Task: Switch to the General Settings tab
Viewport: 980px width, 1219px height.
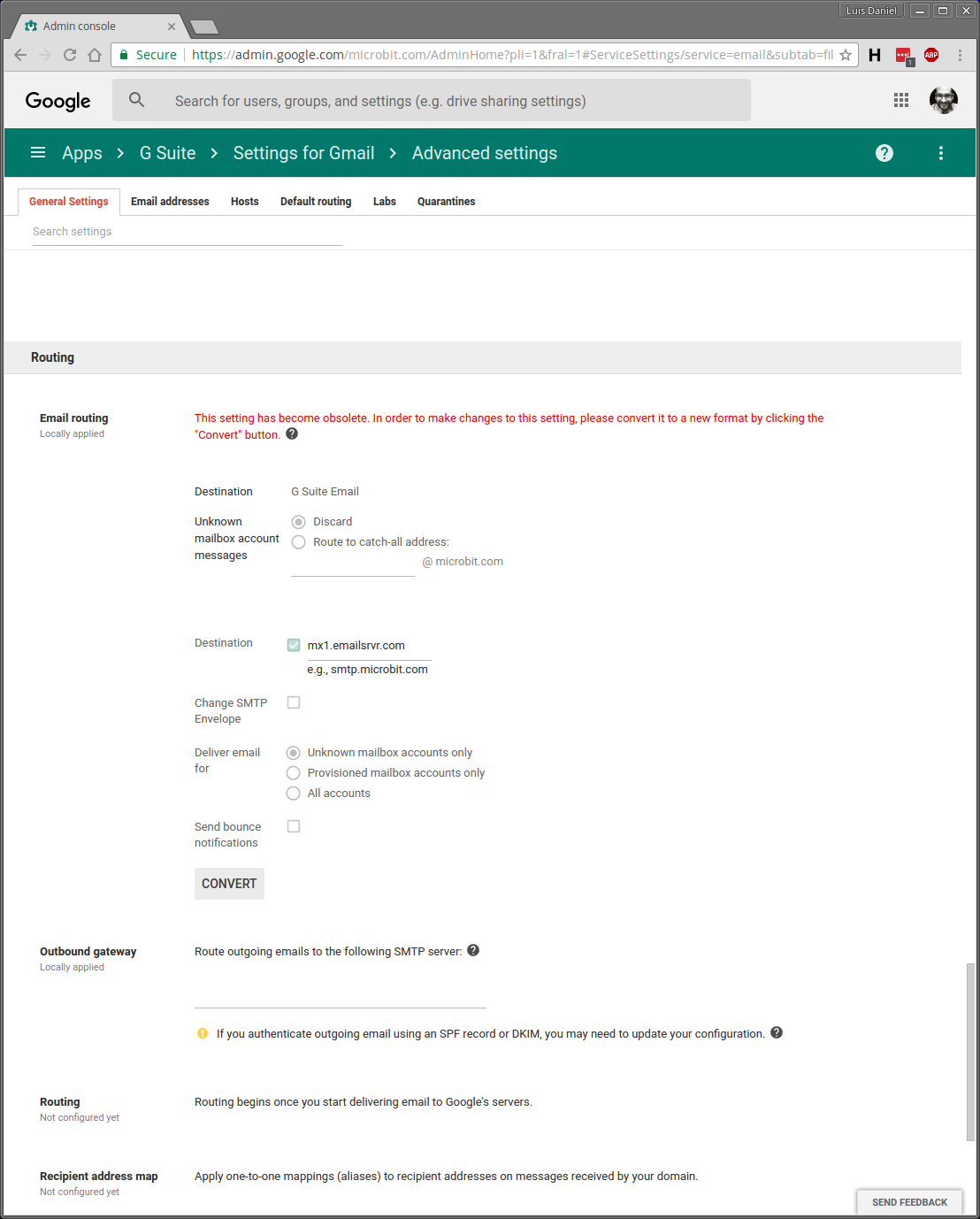Action: point(69,202)
